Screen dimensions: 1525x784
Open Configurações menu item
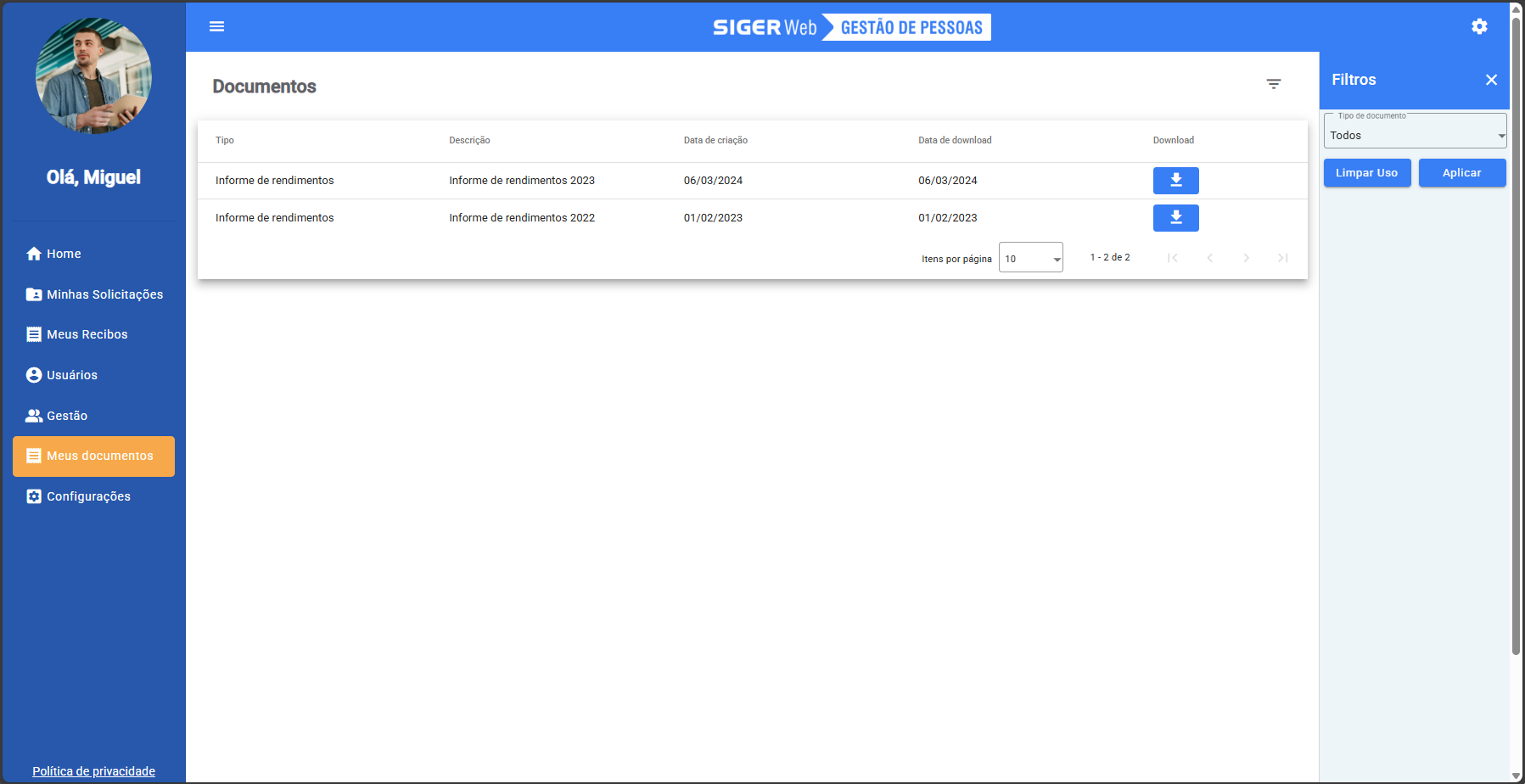[93, 496]
